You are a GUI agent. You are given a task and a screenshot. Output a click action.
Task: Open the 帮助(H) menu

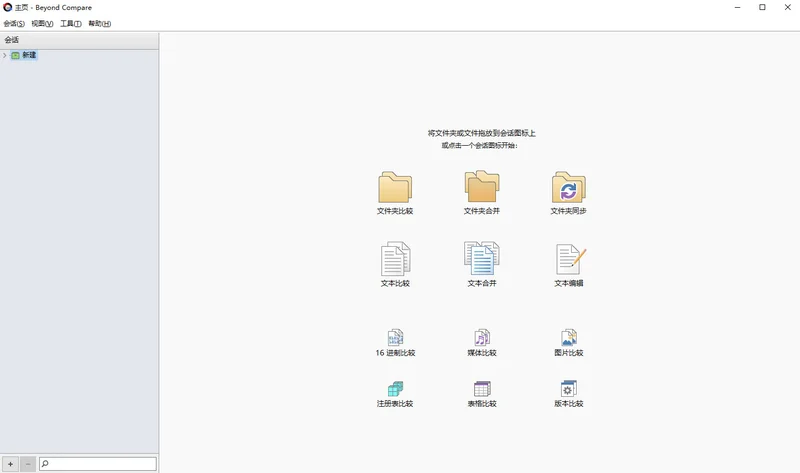[x=99, y=23]
